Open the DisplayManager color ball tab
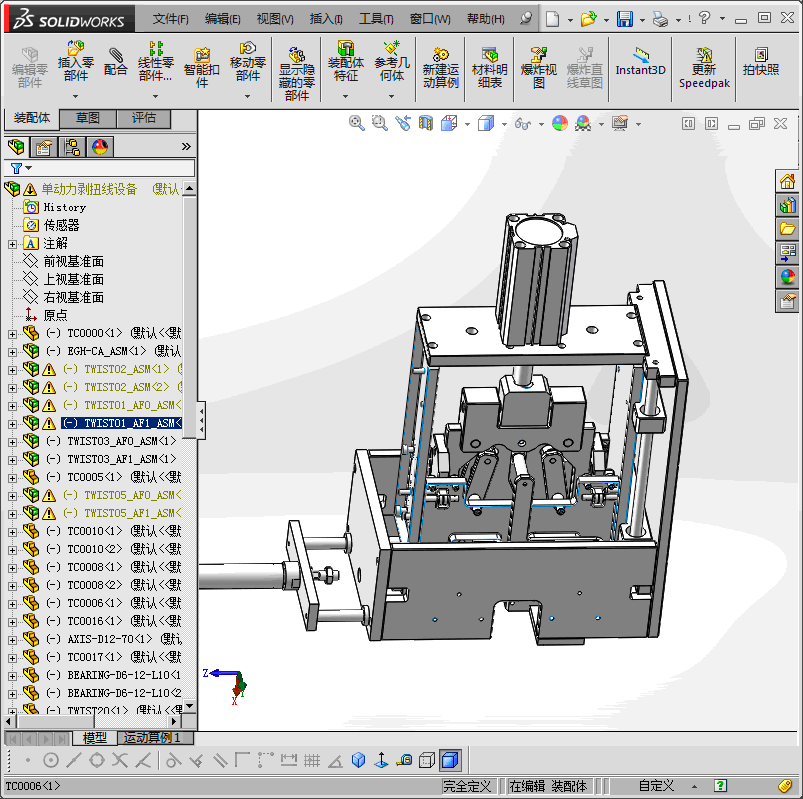 pyautogui.click(x=100, y=147)
